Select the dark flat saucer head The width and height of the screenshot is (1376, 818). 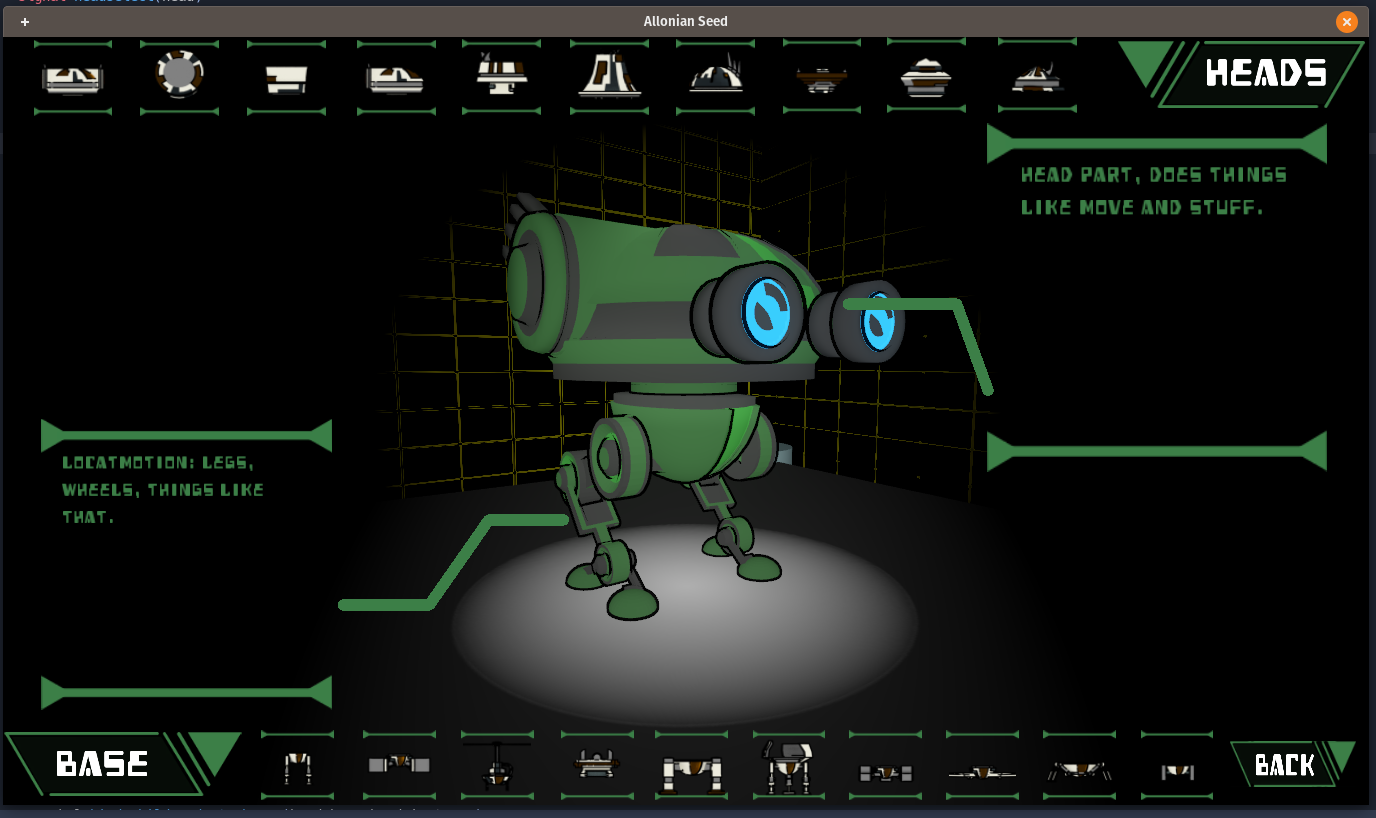[822, 78]
